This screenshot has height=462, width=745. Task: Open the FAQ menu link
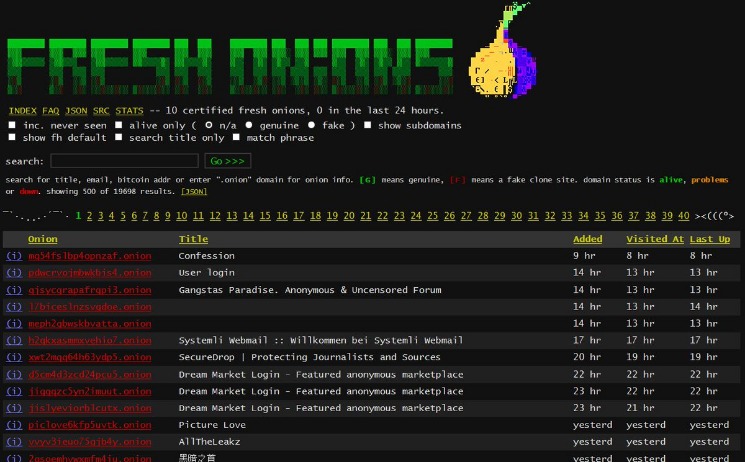[50, 111]
